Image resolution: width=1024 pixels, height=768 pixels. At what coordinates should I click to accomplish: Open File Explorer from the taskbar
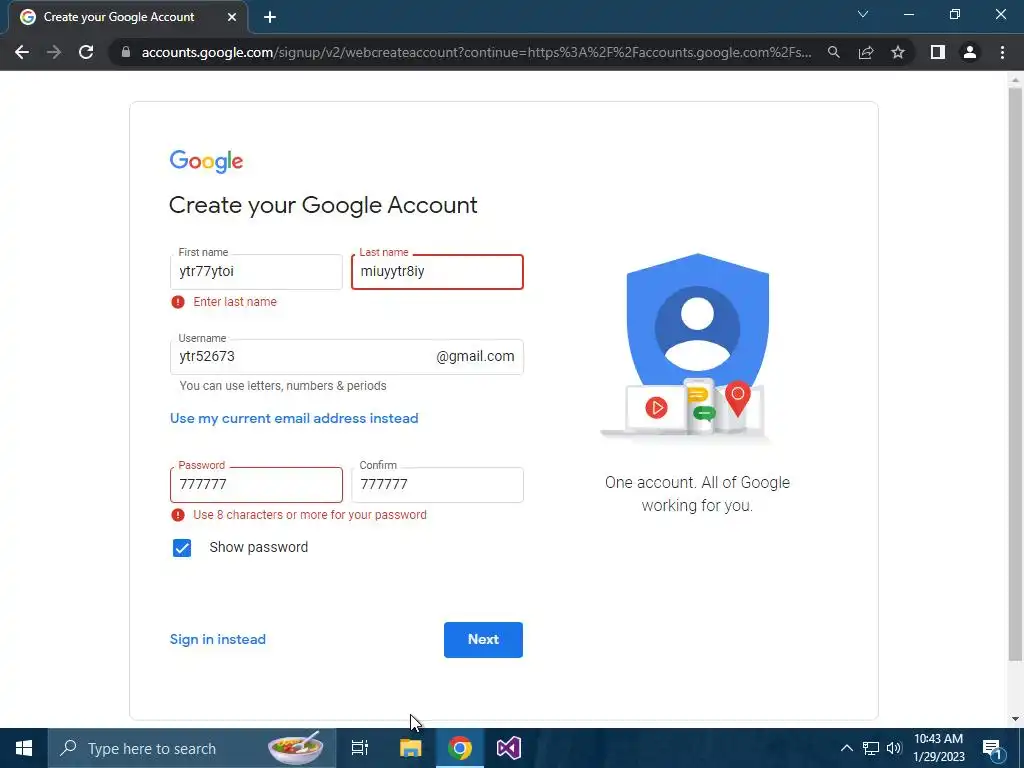pos(410,748)
